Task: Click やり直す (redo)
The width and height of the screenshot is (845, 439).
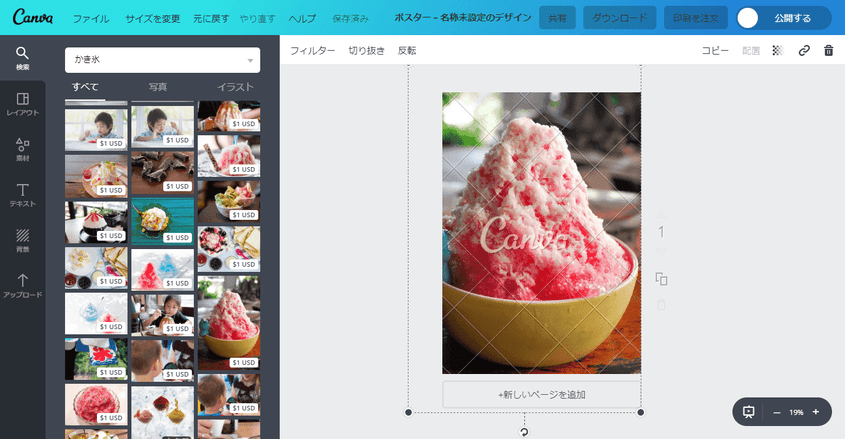Action: [x=258, y=18]
